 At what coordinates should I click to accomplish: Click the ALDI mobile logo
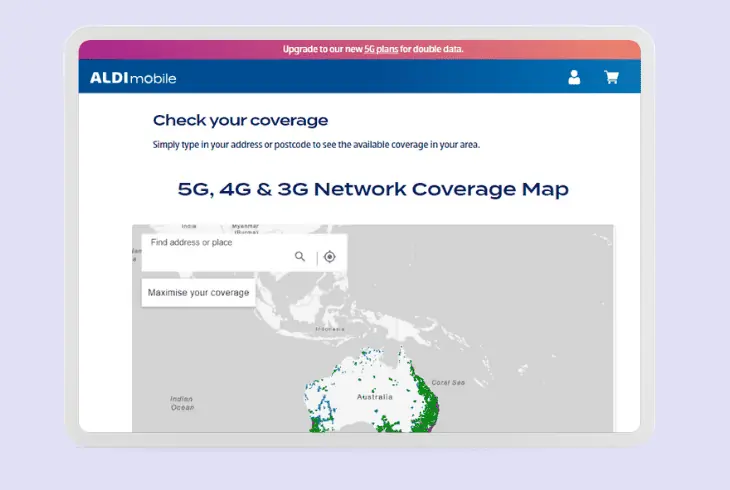pos(133,78)
